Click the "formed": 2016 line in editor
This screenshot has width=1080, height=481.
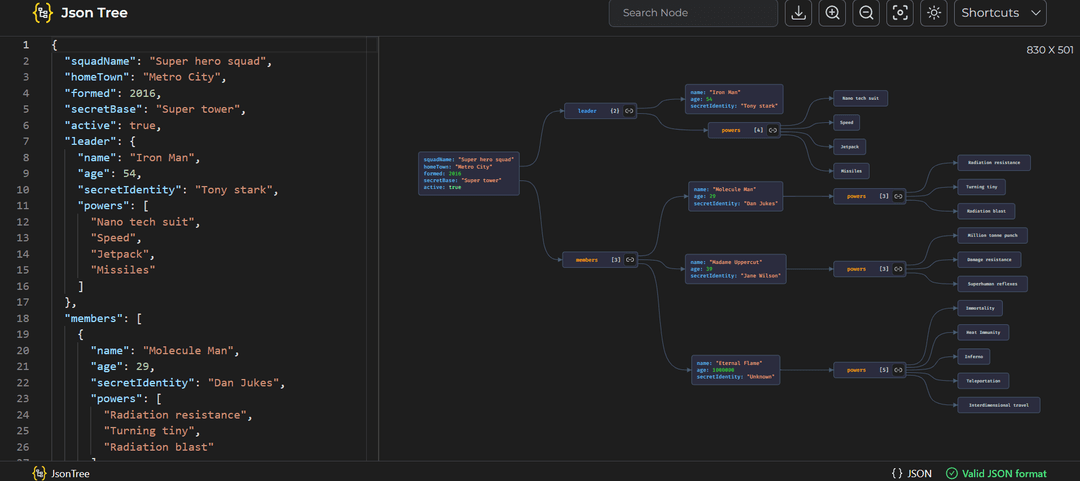click(113, 93)
